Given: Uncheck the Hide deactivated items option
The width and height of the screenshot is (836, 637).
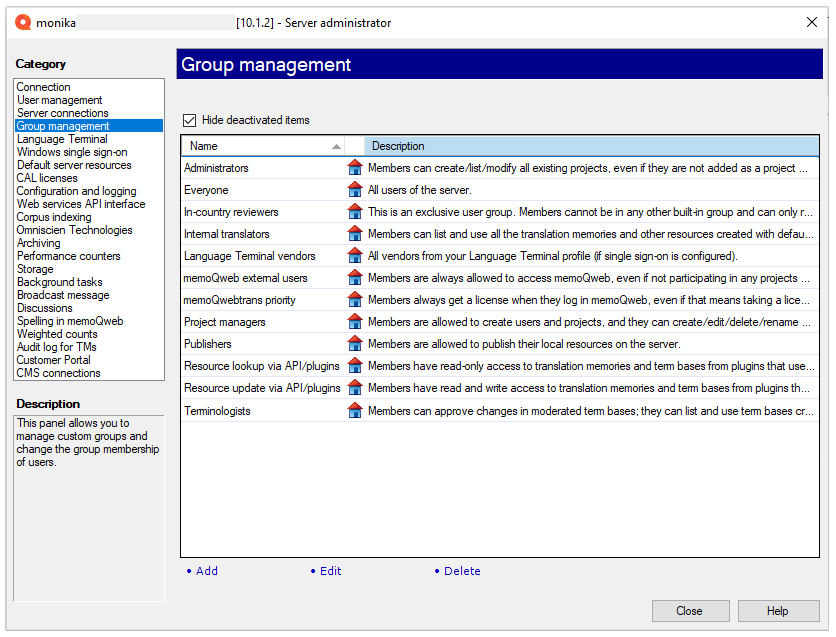Looking at the screenshot, I should tap(190, 120).
